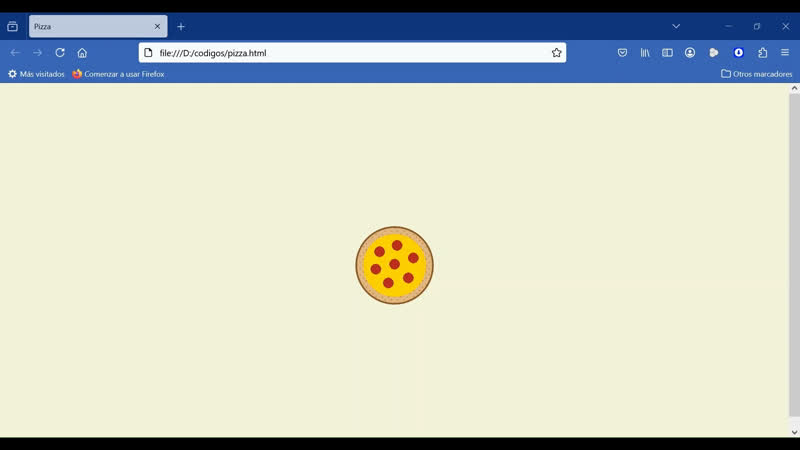Open the Firefox account icon
Image resolution: width=800 pixels, height=450 pixels.
pos(690,53)
